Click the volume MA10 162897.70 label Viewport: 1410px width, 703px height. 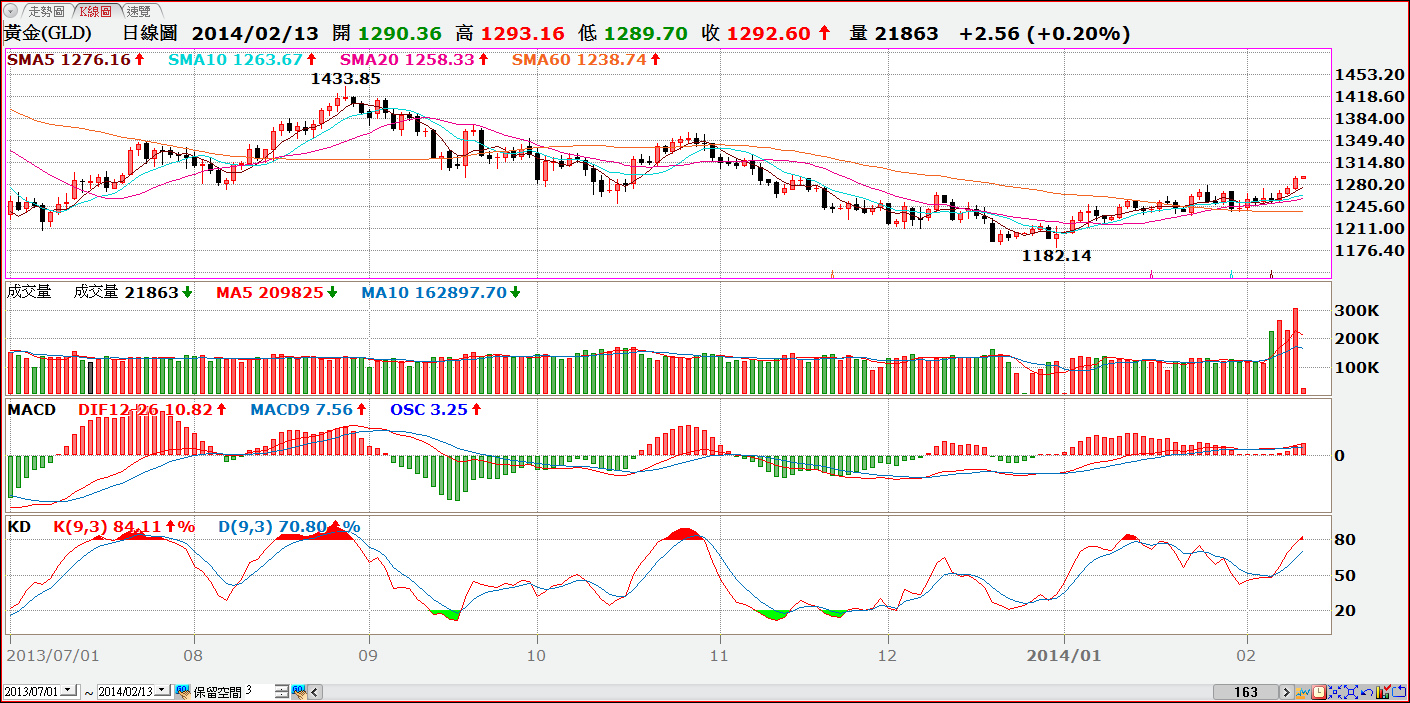click(x=441, y=292)
